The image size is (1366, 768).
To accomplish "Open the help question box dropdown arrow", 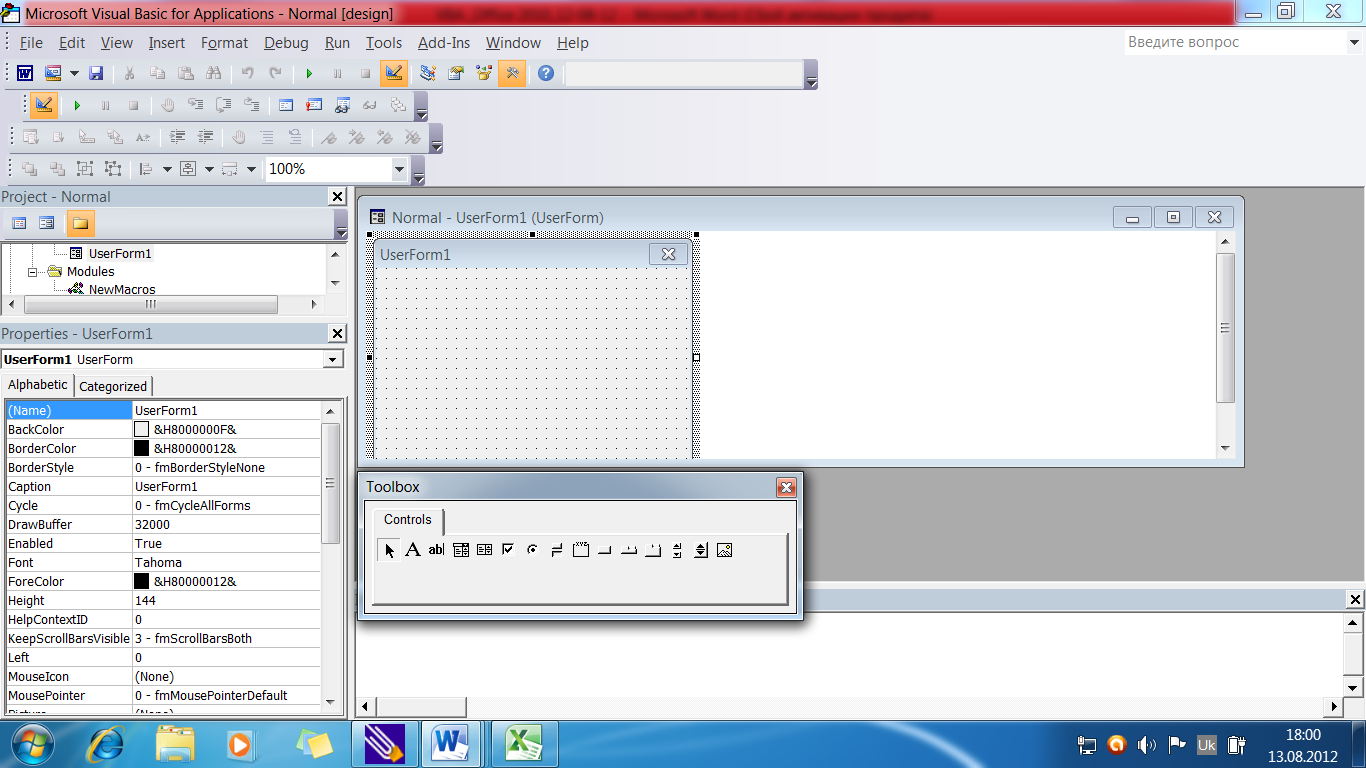I will point(1353,42).
